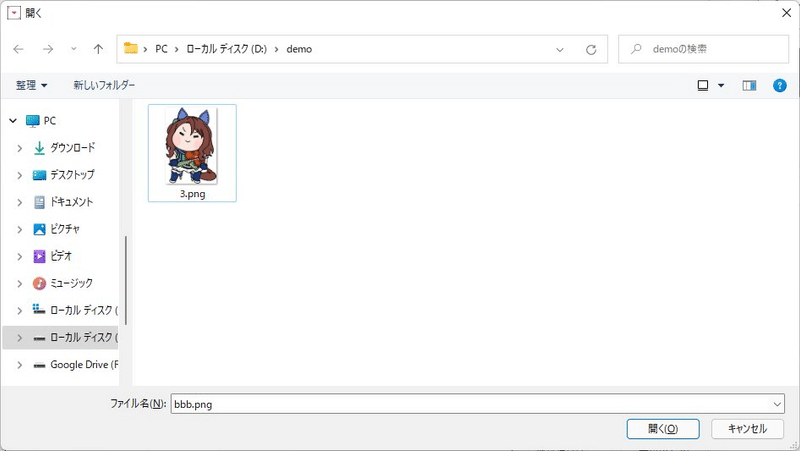Click the dialog title bar app icon
800x451 pixels.
(14, 13)
